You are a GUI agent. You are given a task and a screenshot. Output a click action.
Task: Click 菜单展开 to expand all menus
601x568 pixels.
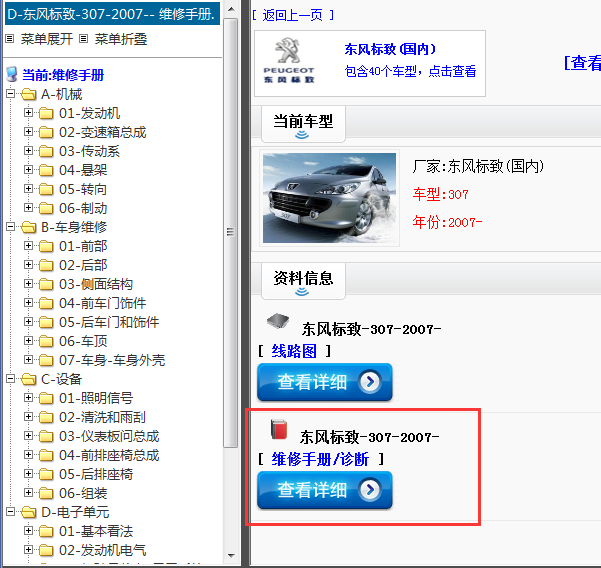pos(46,39)
